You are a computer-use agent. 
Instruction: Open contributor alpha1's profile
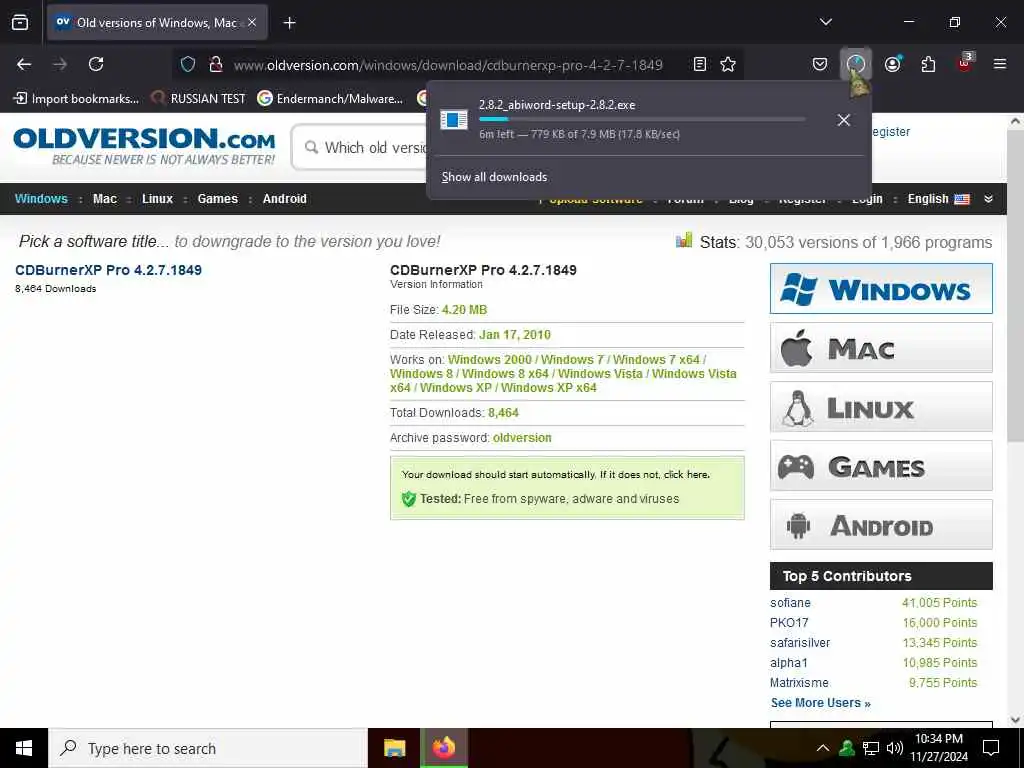pos(789,662)
